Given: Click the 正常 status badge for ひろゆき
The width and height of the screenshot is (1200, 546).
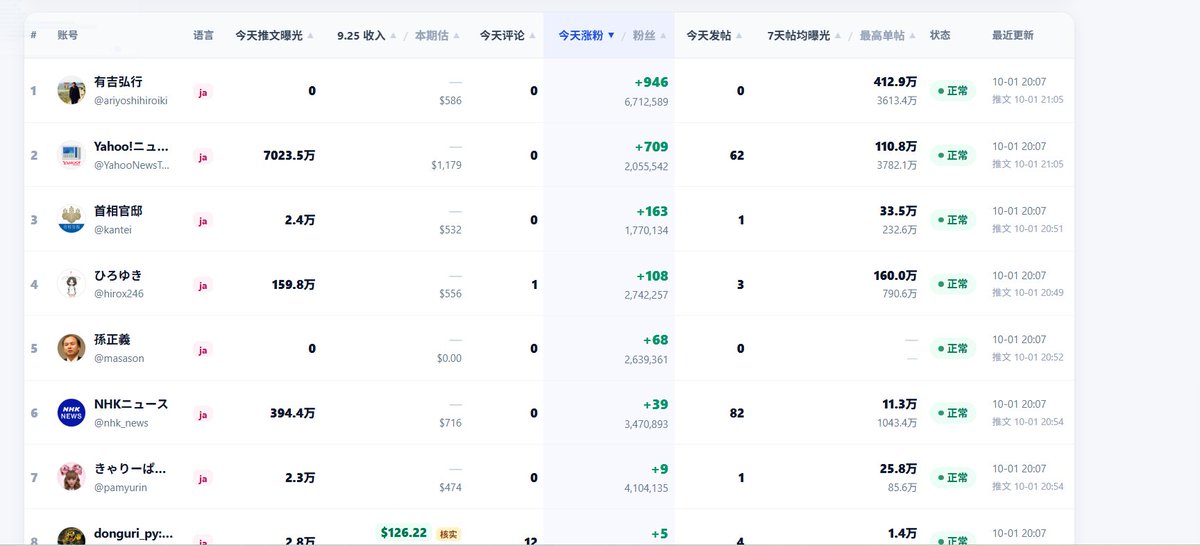Looking at the screenshot, I should coord(953,284).
